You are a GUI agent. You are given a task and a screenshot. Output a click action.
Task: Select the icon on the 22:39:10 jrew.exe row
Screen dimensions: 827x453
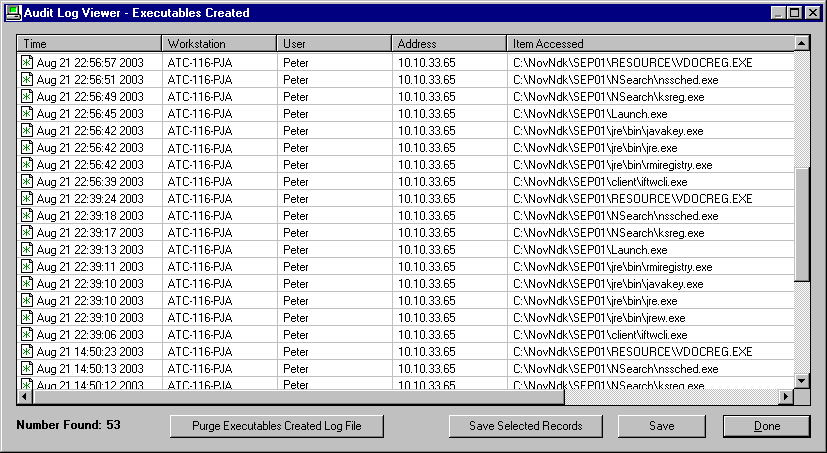(26, 317)
